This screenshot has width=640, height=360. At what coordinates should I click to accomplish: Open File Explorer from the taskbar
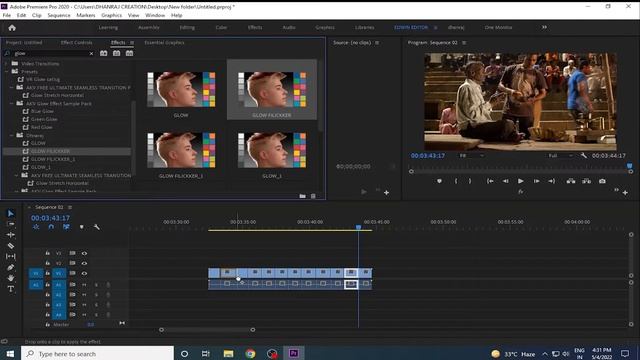pyautogui.click(x=229, y=353)
